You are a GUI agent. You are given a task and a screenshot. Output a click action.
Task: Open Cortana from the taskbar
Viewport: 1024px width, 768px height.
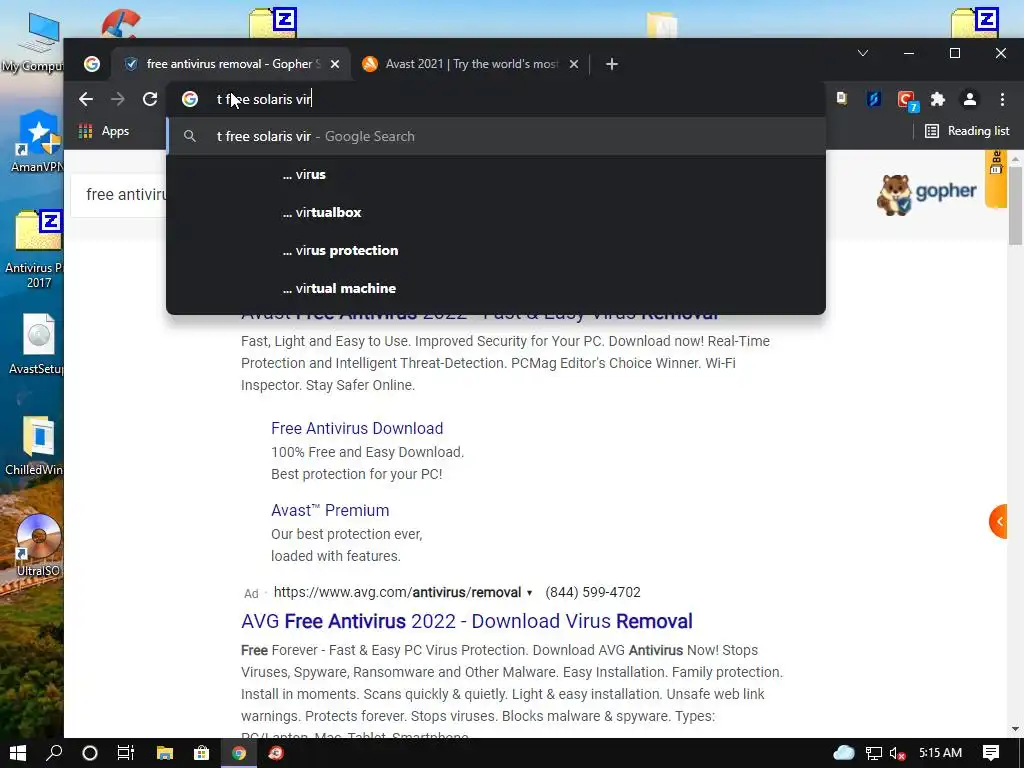(89, 753)
